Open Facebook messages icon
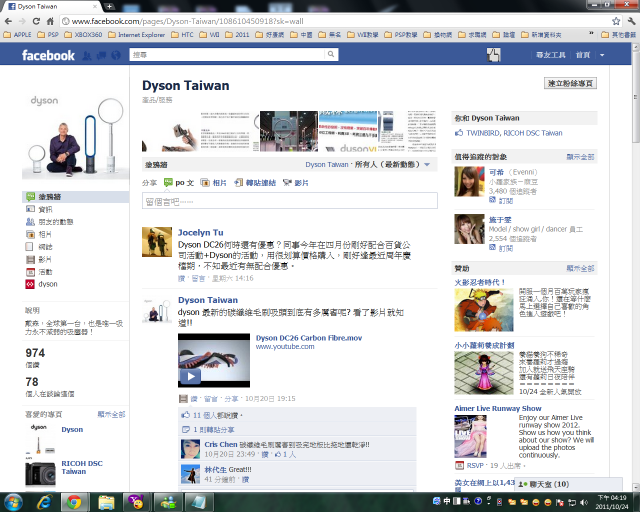 tap(102, 55)
